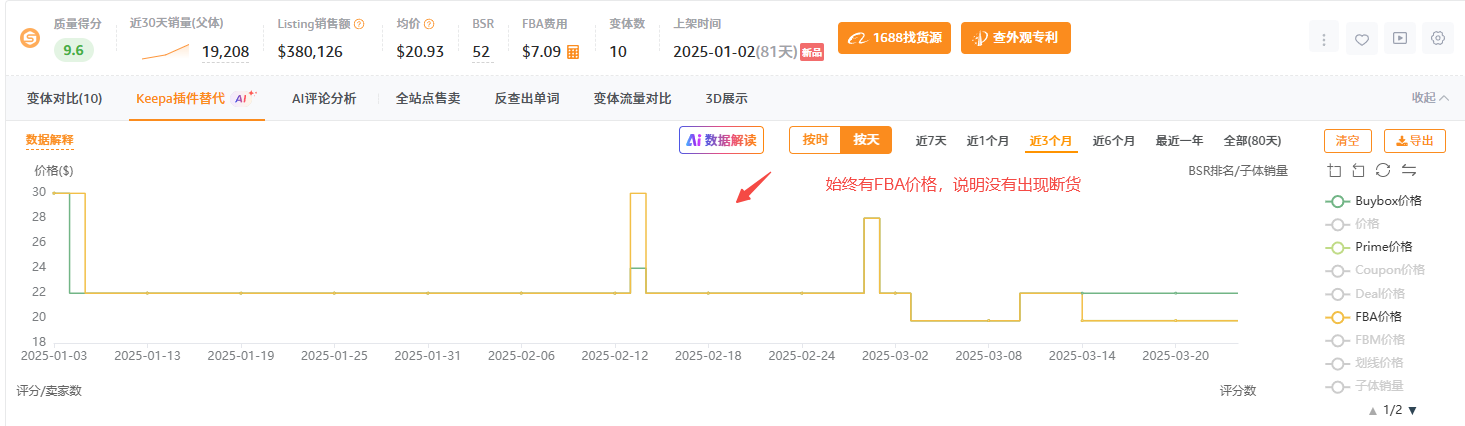The height and width of the screenshot is (426, 1465).
Task: Click the chart zoom reset back icon
Action: [1358, 170]
